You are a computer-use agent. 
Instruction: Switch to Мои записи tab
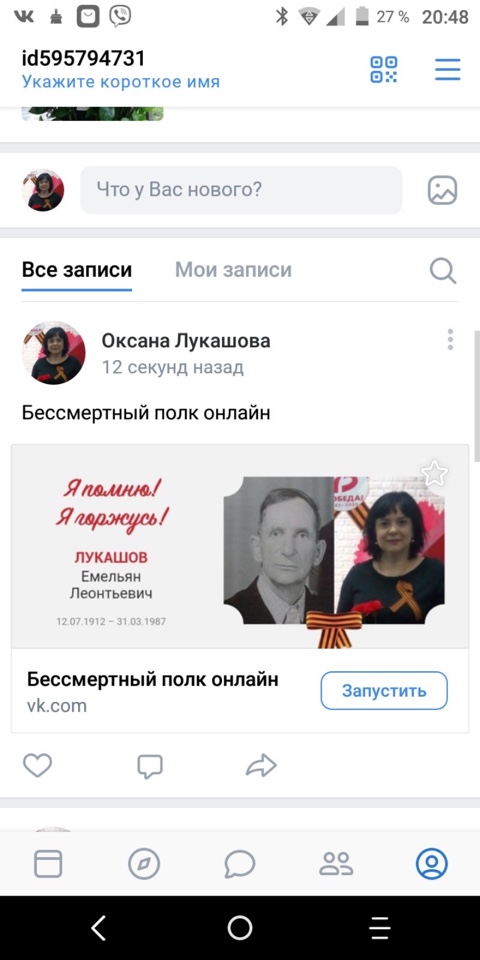[233, 270]
